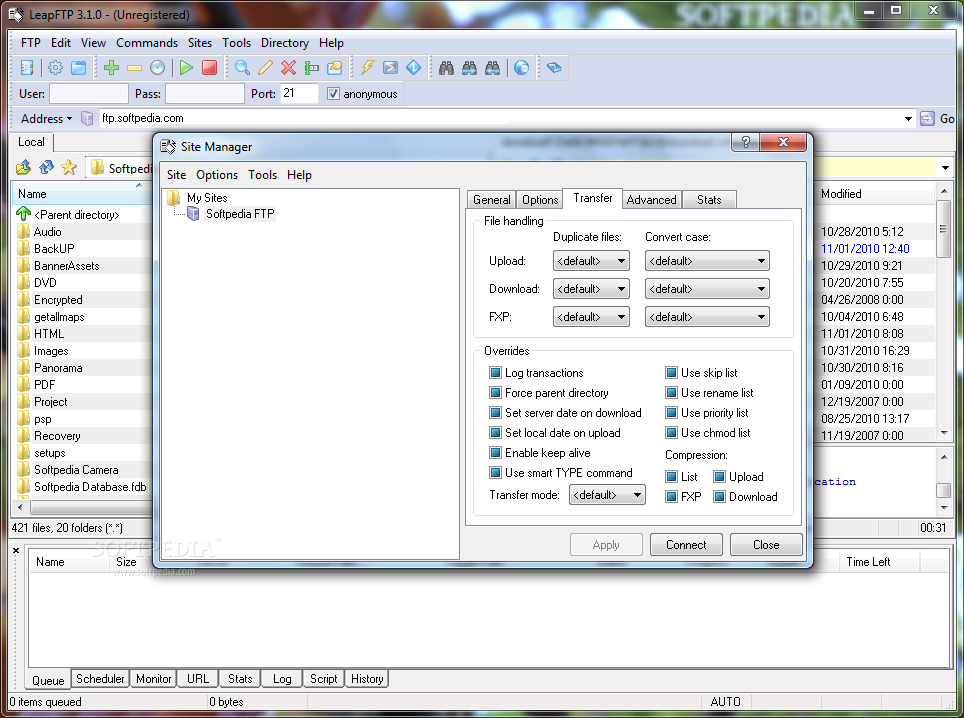Click the blue folder toolbar icon
The height and width of the screenshot is (718, 964).
click(x=79, y=68)
